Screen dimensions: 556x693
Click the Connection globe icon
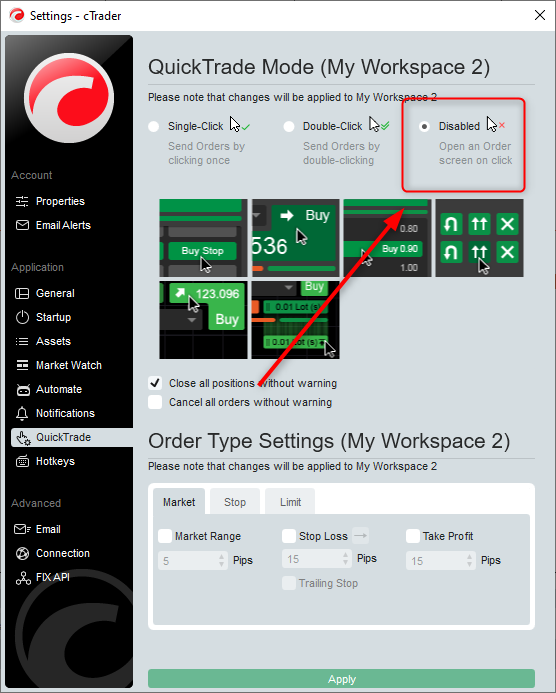[22, 553]
